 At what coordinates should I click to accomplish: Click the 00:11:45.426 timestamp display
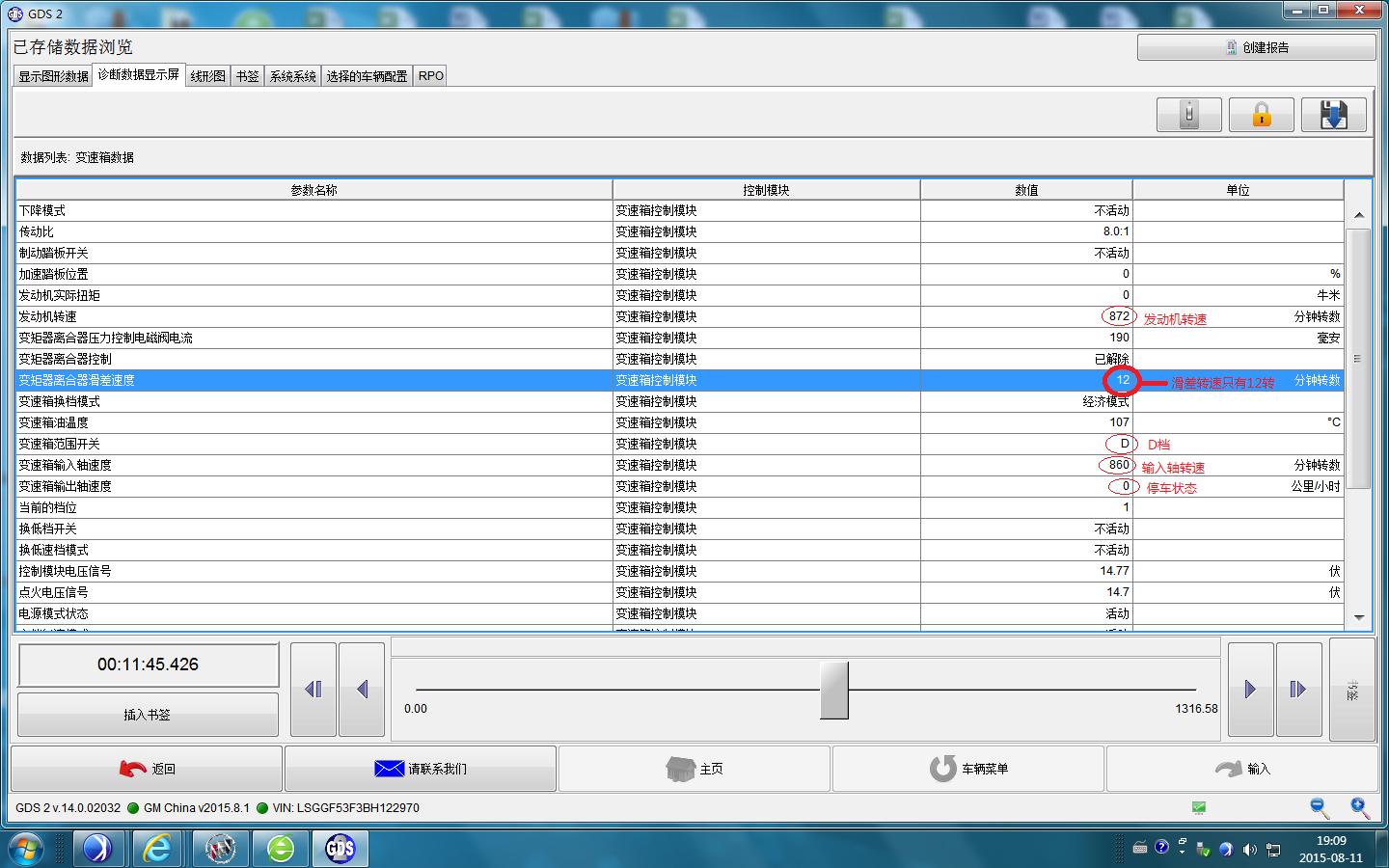click(149, 665)
